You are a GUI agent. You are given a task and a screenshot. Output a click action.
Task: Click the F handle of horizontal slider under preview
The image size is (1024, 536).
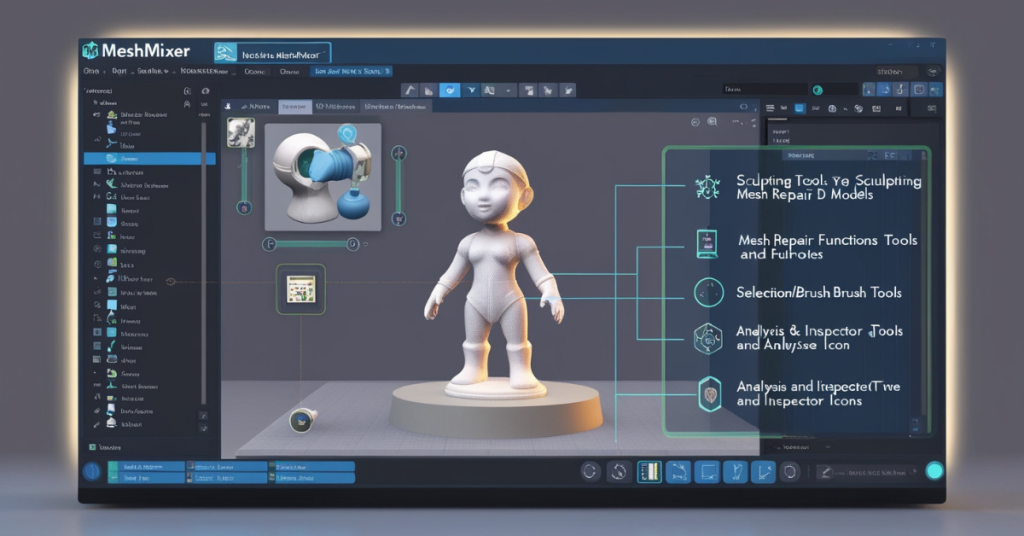point(268,244)
